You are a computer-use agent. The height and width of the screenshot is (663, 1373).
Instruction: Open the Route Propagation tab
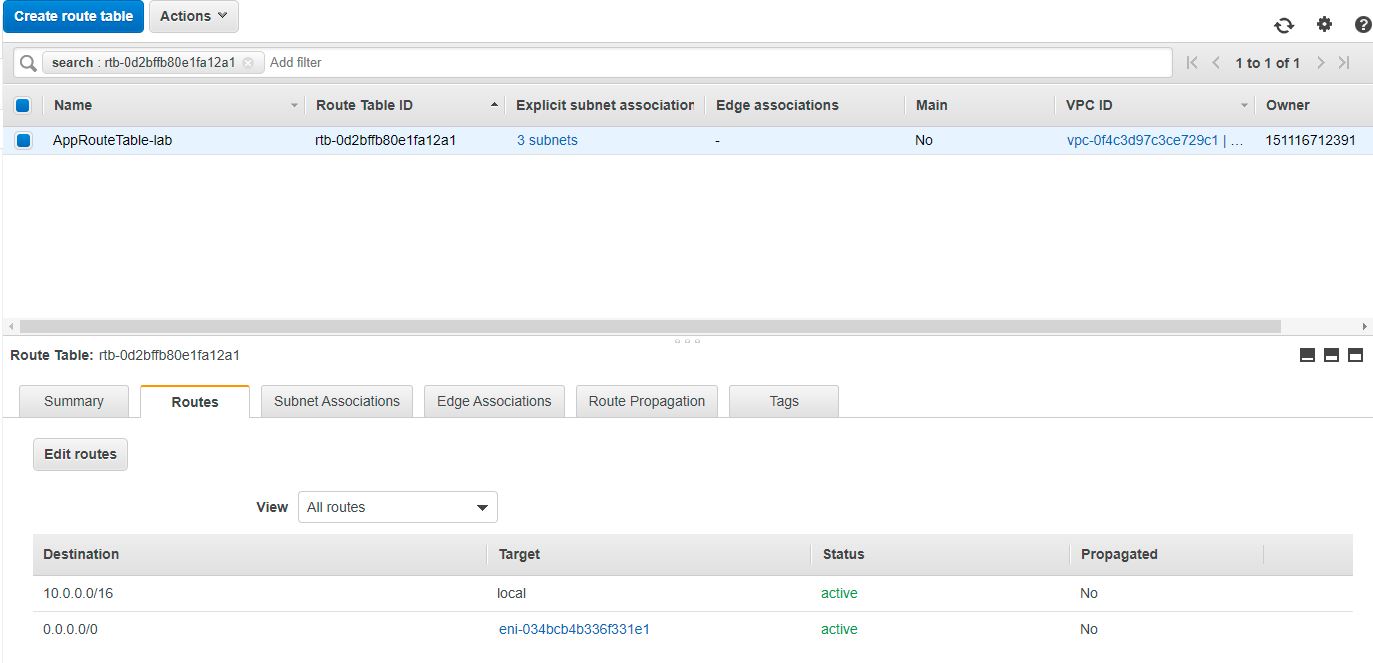647,401
